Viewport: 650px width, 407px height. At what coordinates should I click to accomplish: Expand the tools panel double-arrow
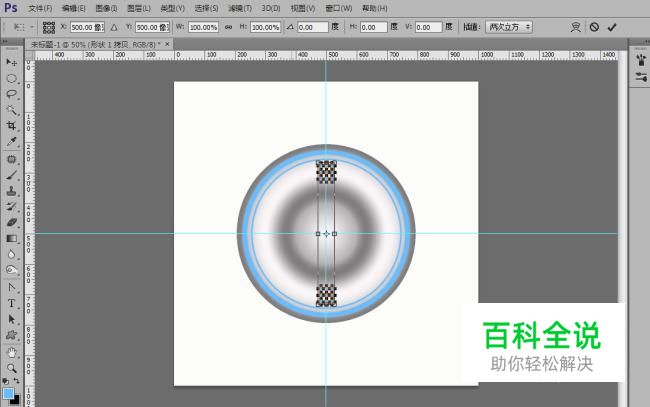(5, 42)
